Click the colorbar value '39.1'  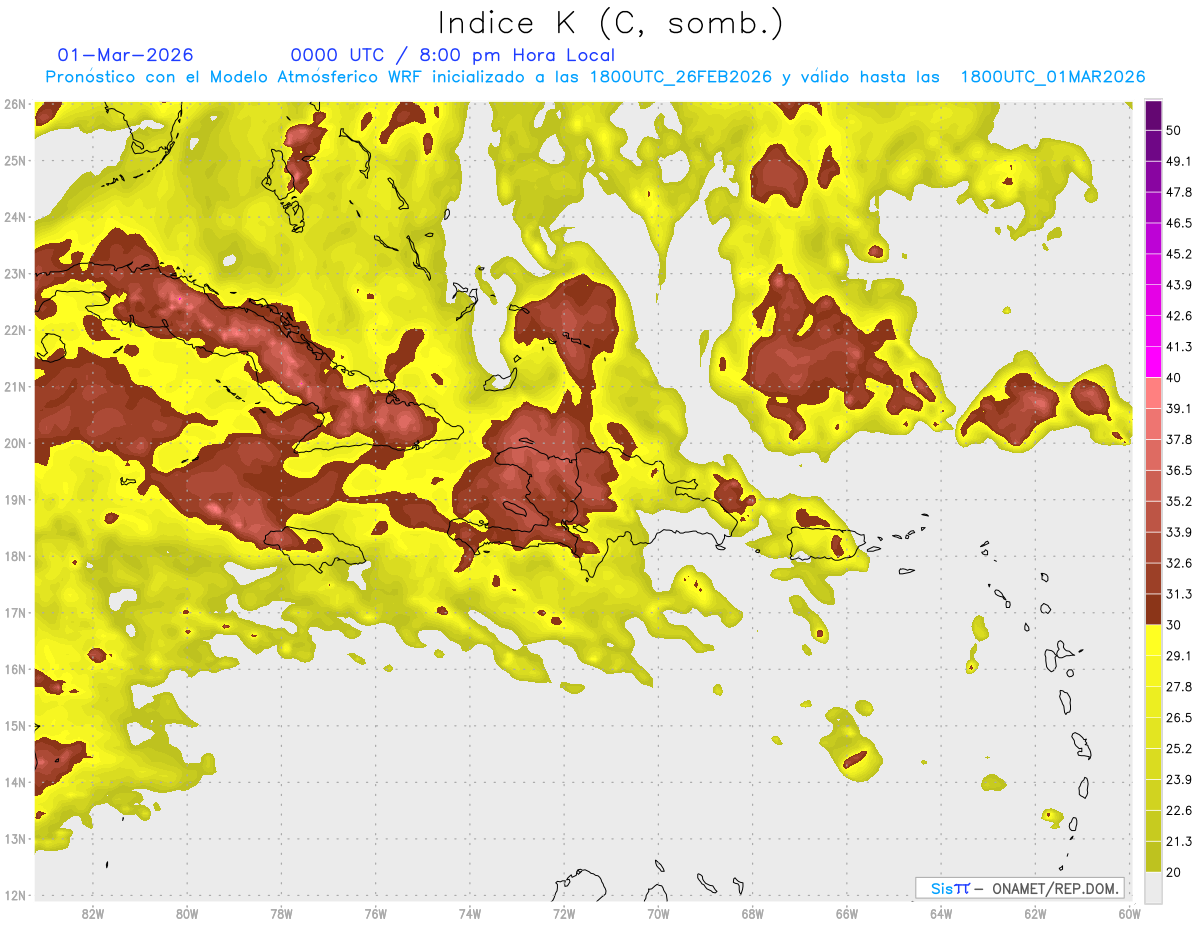pyautogui.click(x=1179, y=408)
